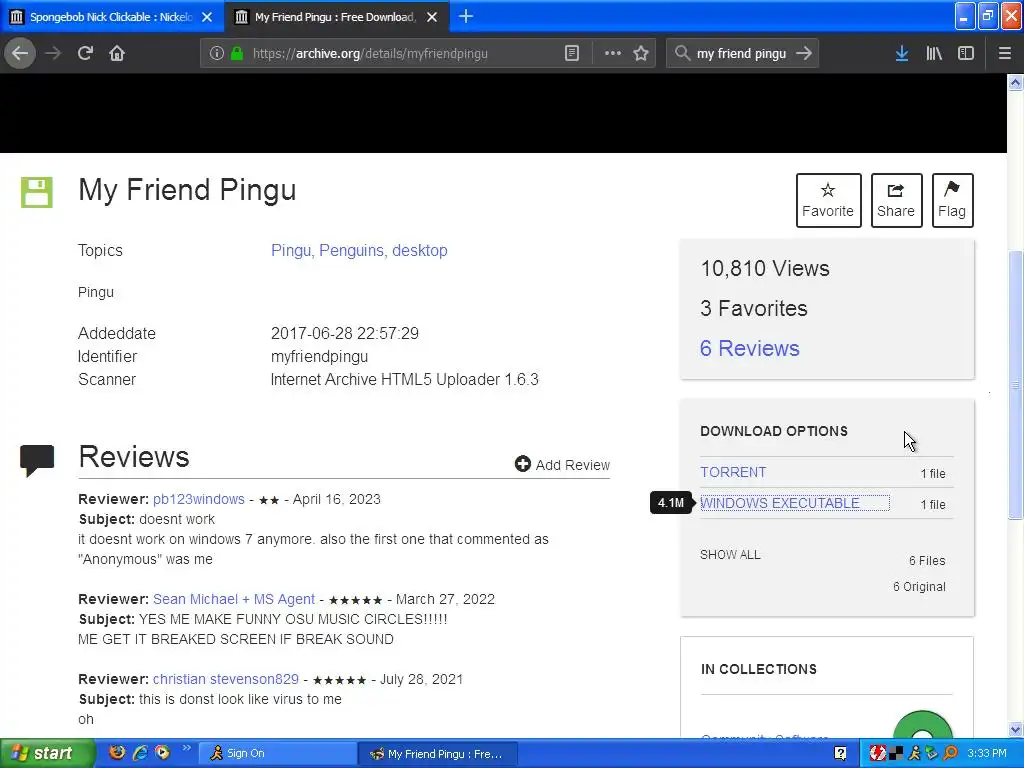Click scrollbar up arrow

(x=1016, y=82)
